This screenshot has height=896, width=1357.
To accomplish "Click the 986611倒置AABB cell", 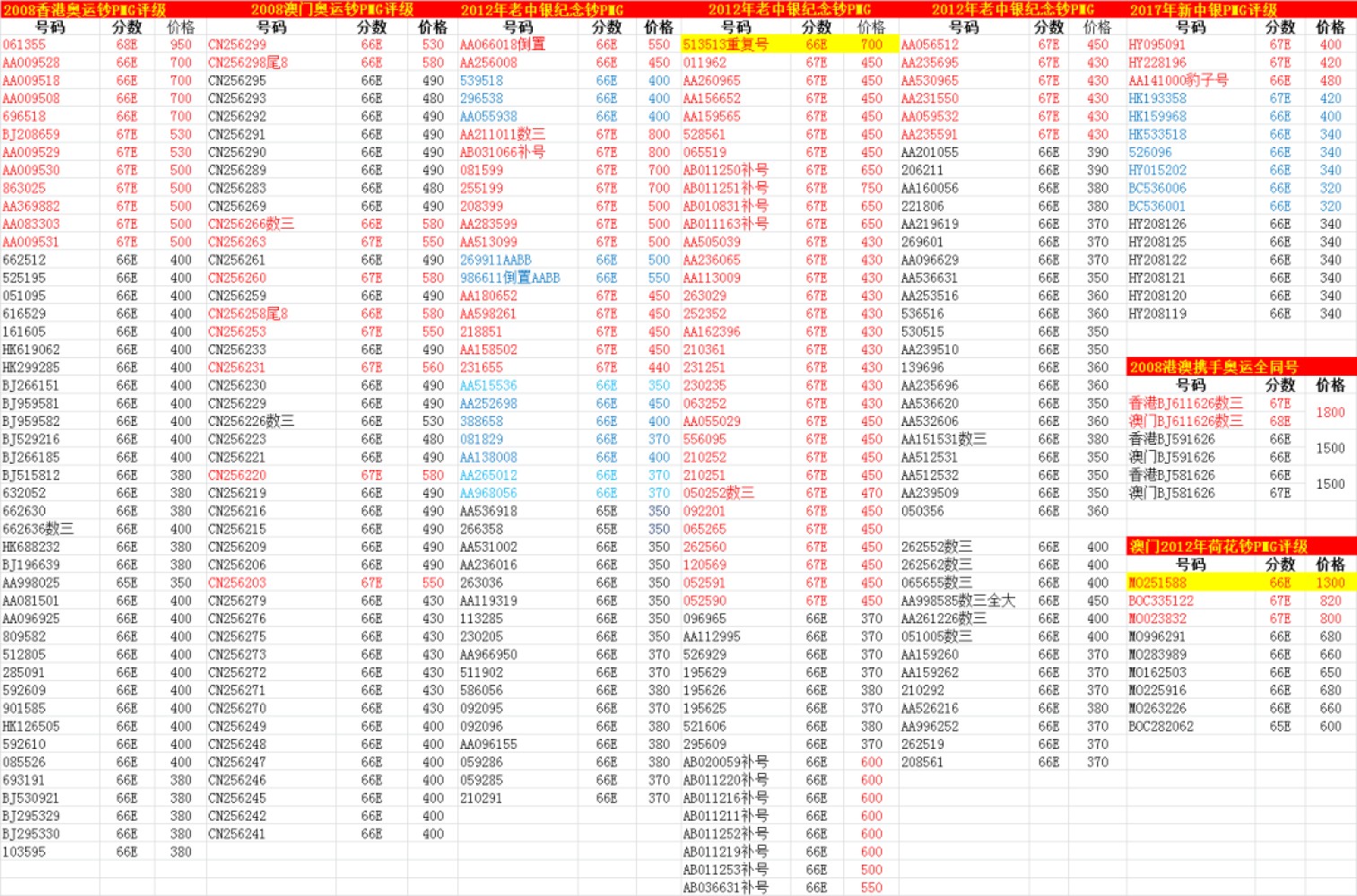I will (509, 277).
